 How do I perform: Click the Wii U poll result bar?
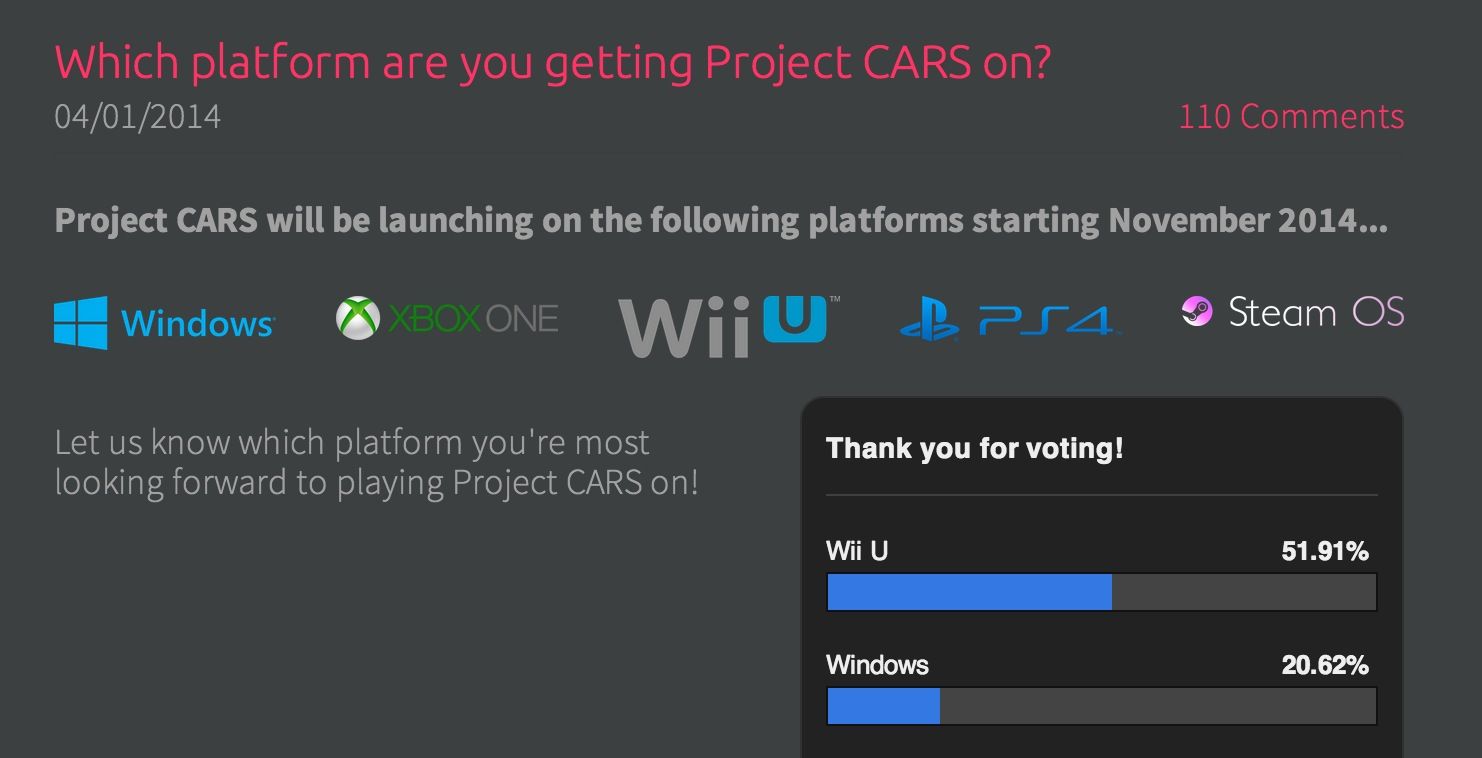coord(1101,592)
